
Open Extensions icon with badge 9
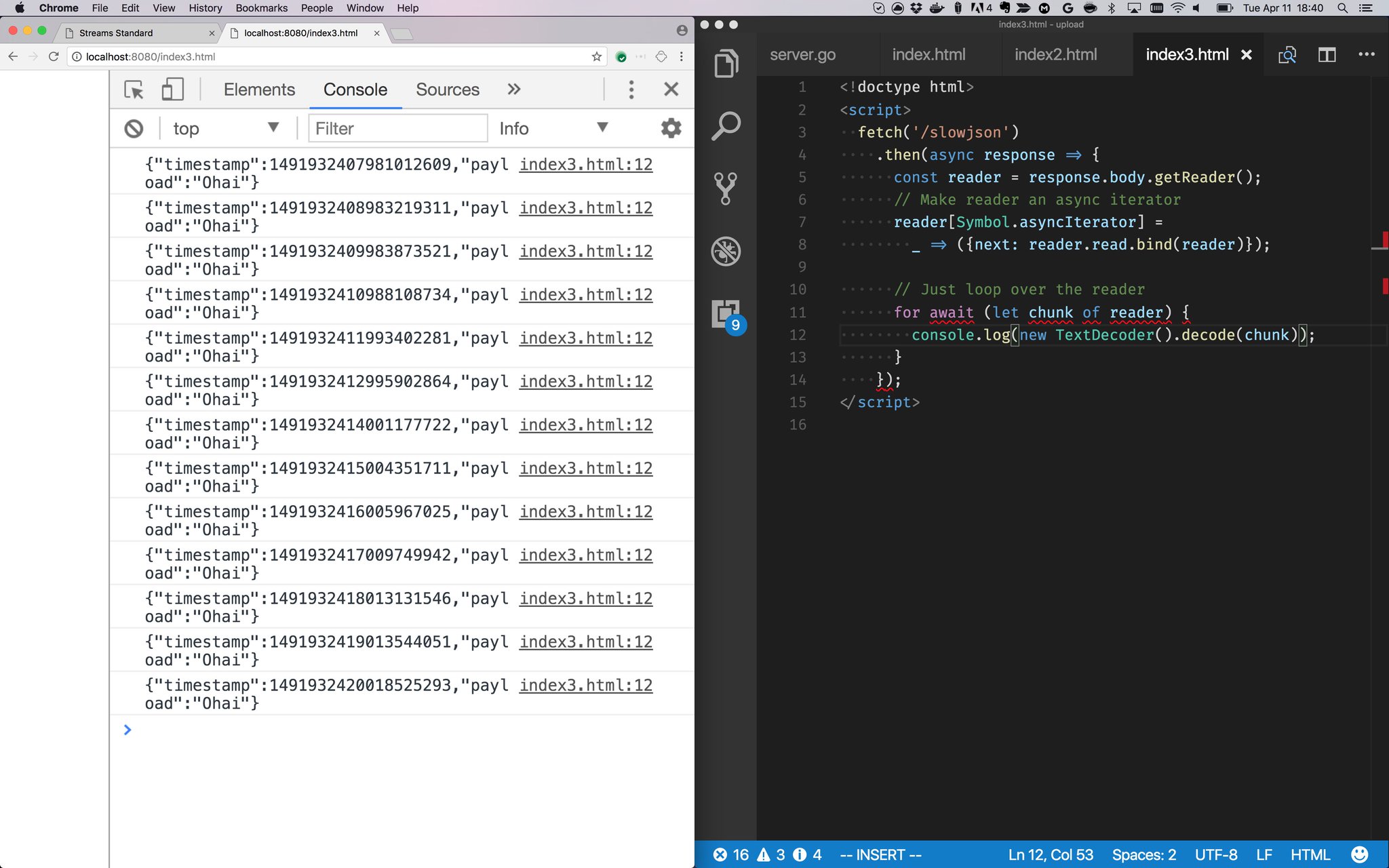(728, 316)
